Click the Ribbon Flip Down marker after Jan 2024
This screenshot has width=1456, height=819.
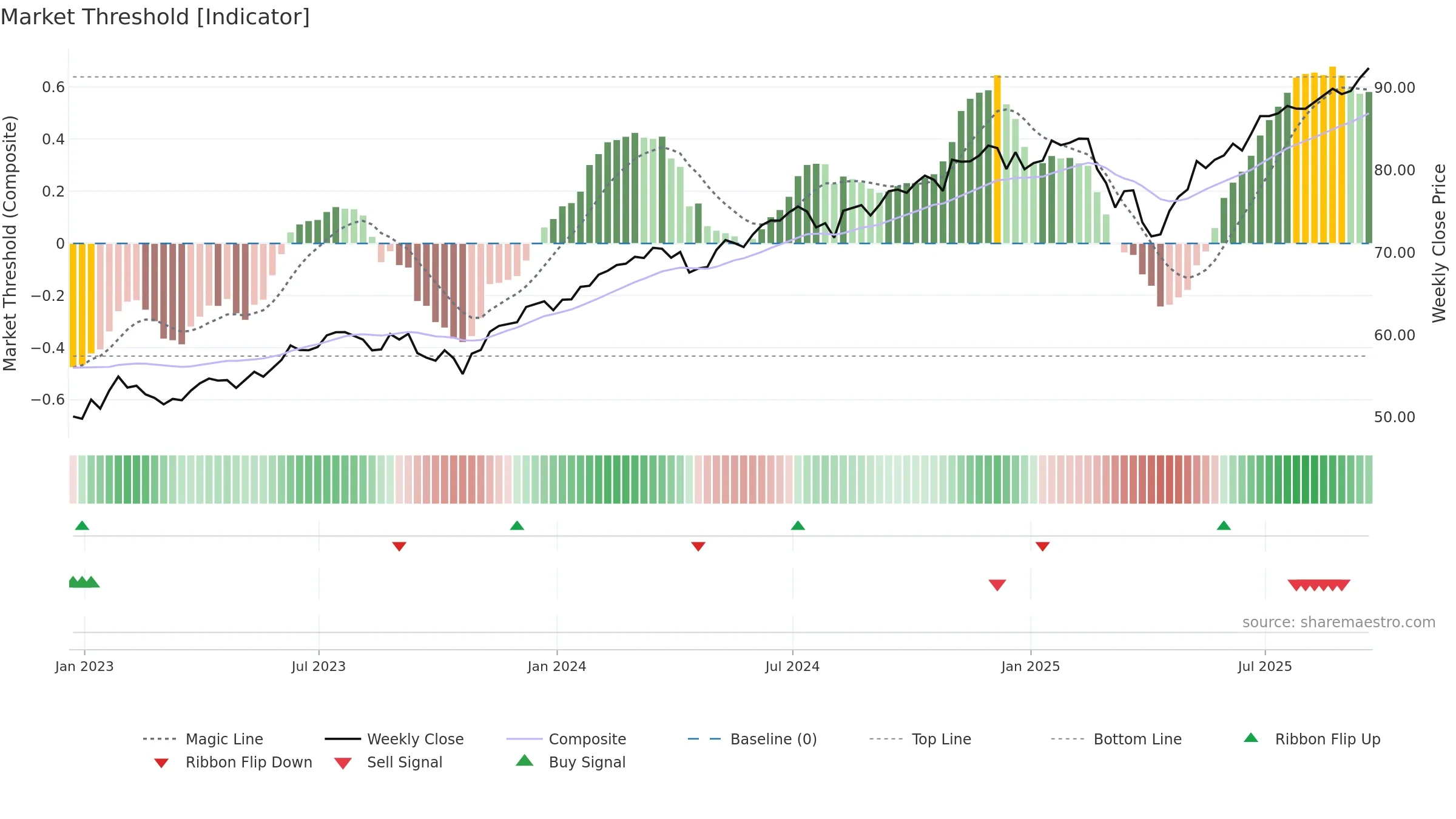(698, 547)
